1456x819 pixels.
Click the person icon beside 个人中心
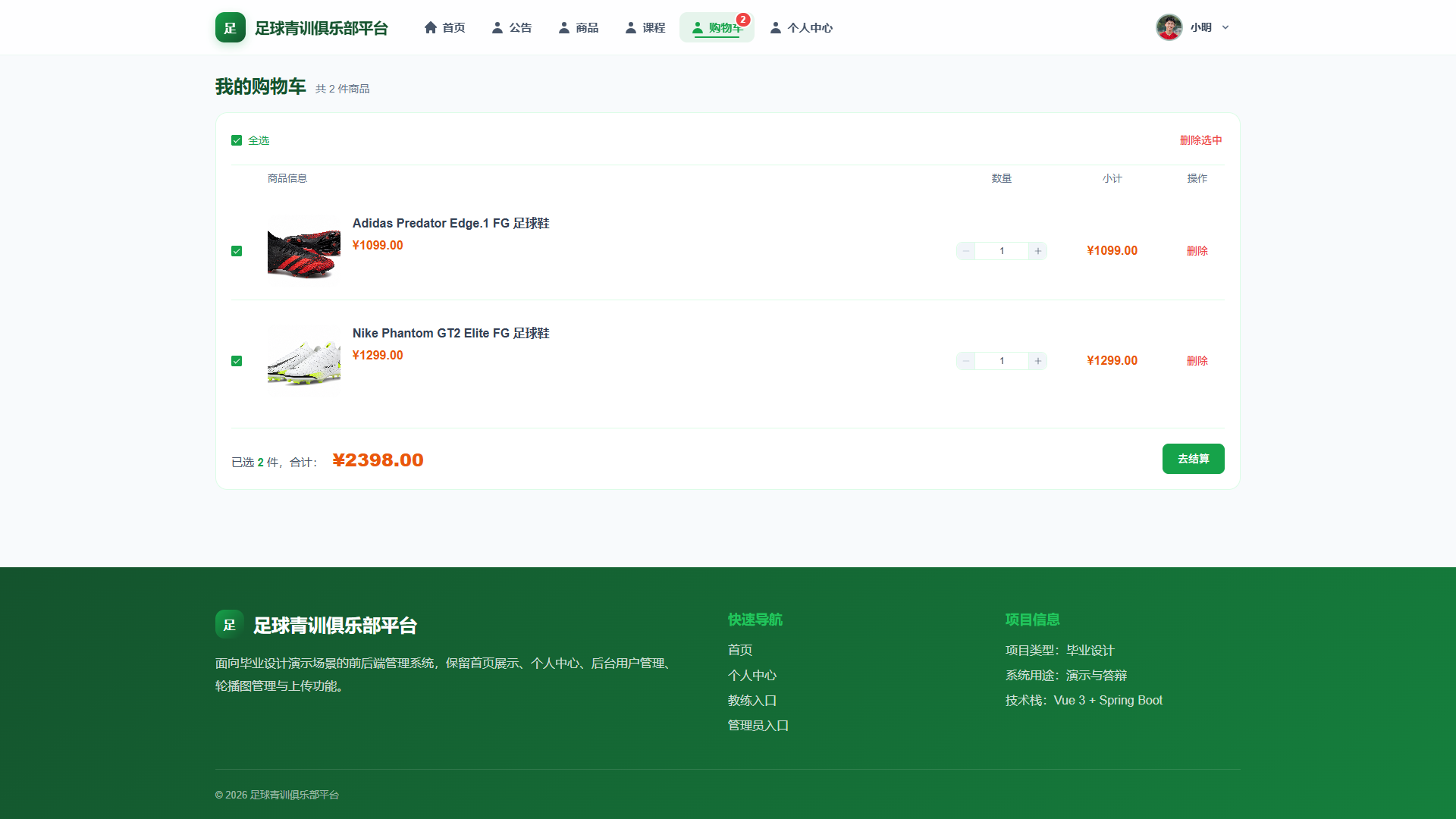coord(776,27)
